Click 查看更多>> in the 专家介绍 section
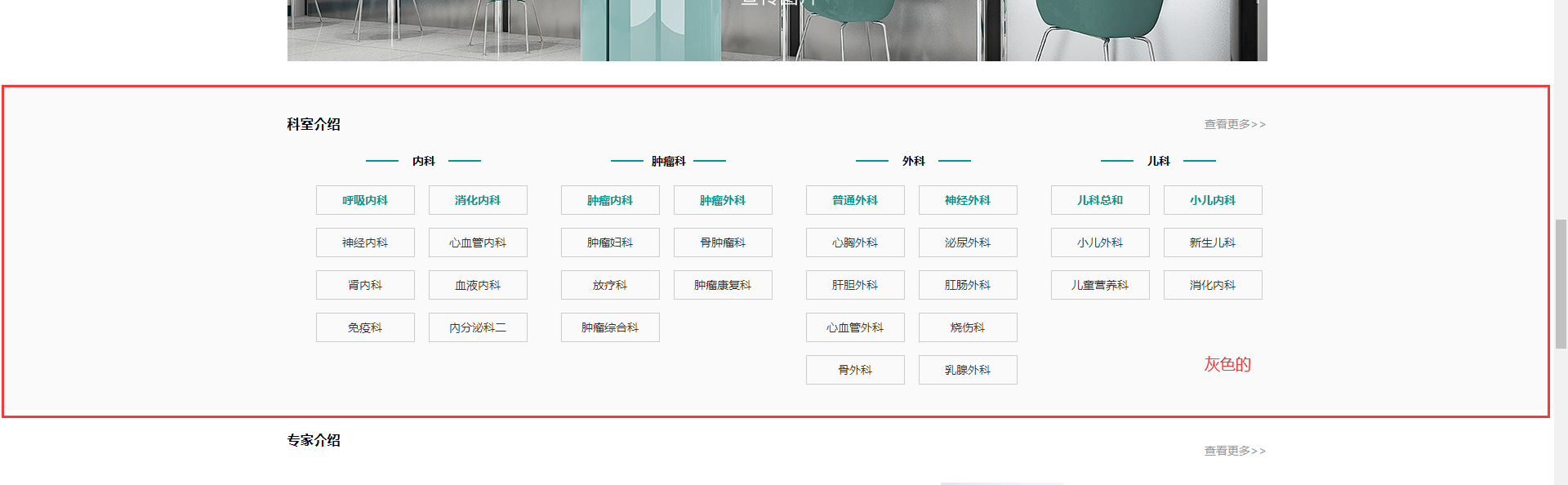Image resolution: width=1568 pixels, height=485 pixels. click(1235, 451)
